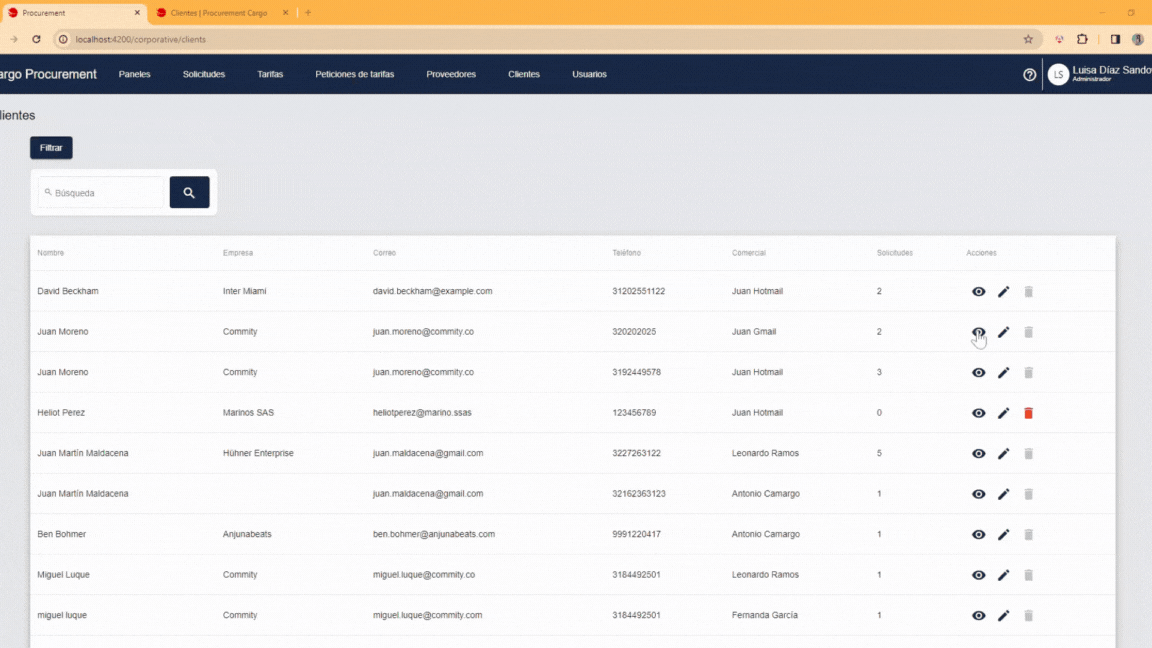Screen dimensions: 1152x648
Task: Click the search magnifier button
Action: coord(189,193)
